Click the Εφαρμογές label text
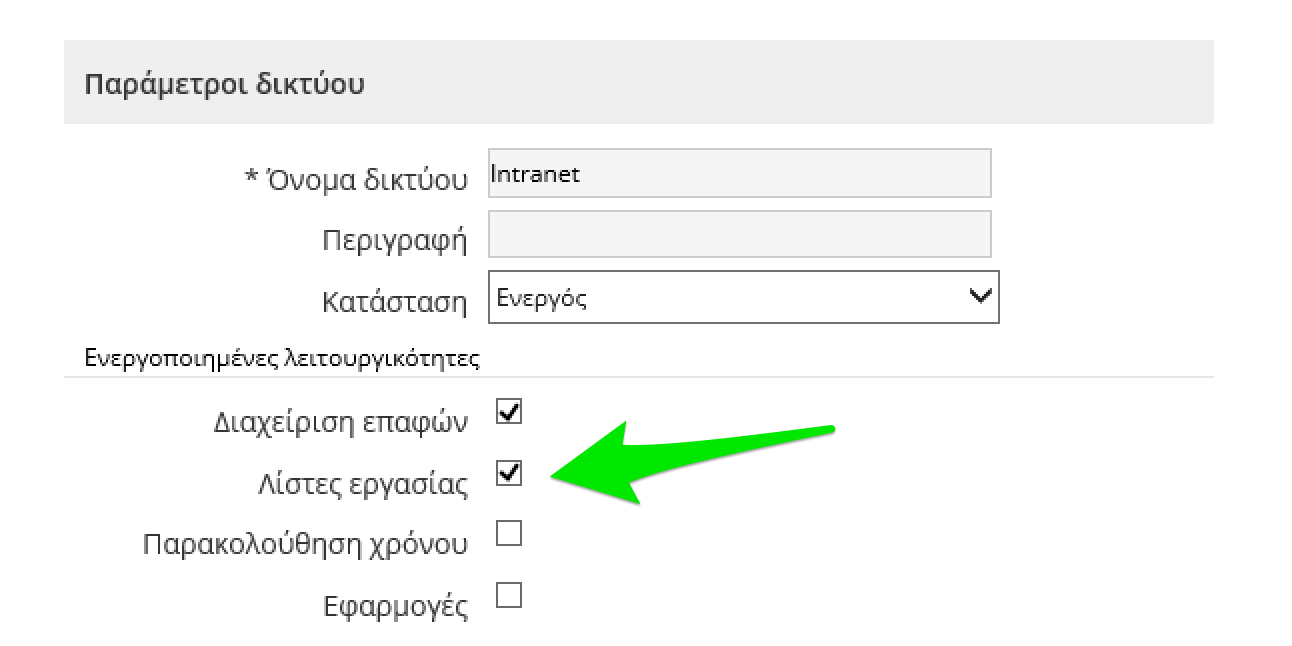 (x=395, y=607)
